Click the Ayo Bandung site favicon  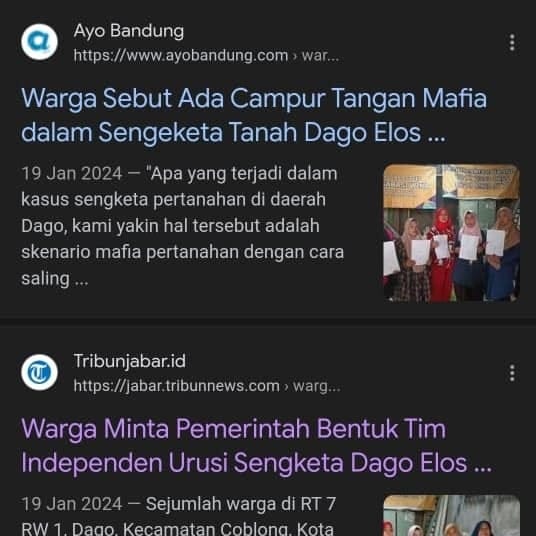click(39, 42)
